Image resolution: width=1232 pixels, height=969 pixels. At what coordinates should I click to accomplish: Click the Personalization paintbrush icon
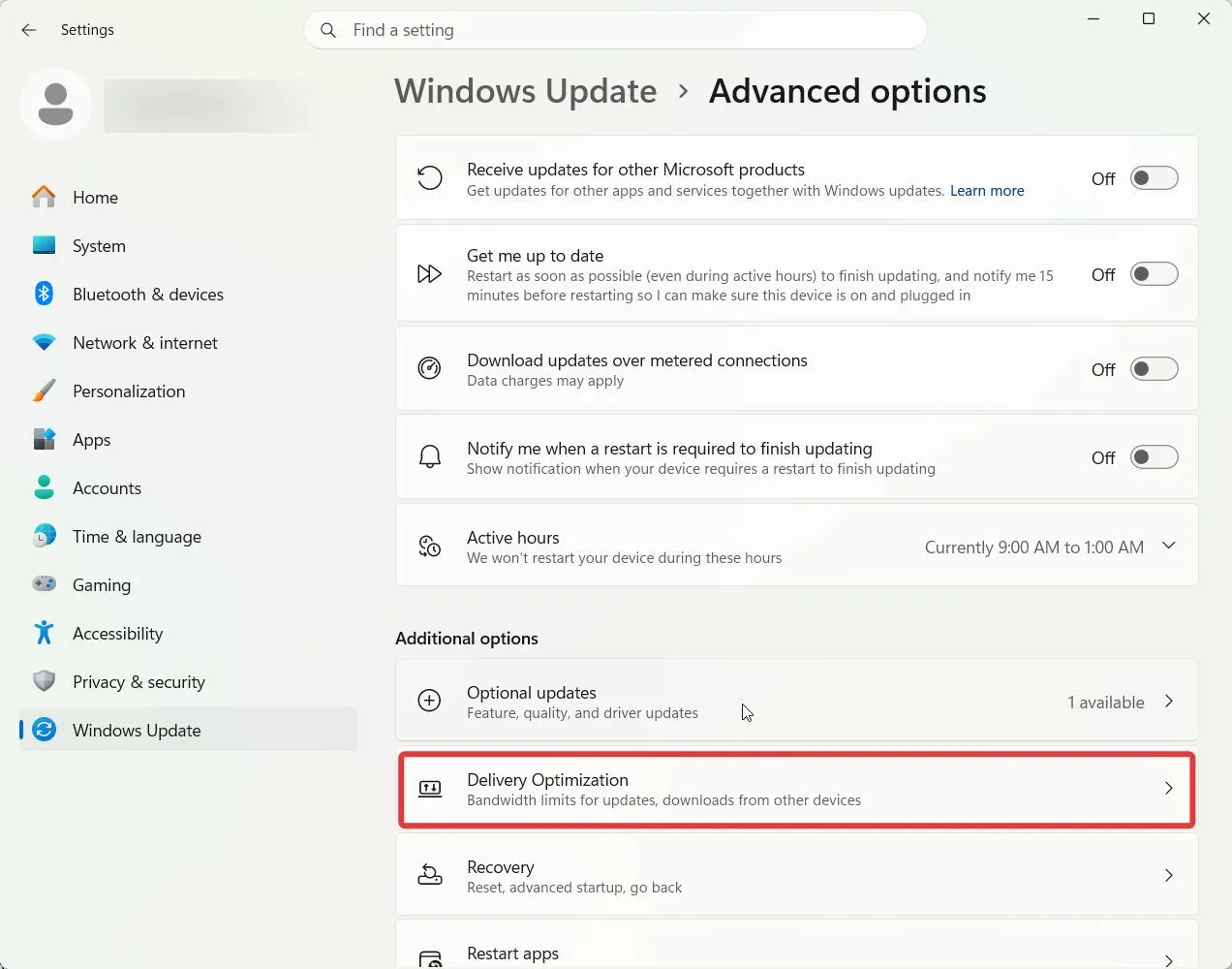[44, 391]
